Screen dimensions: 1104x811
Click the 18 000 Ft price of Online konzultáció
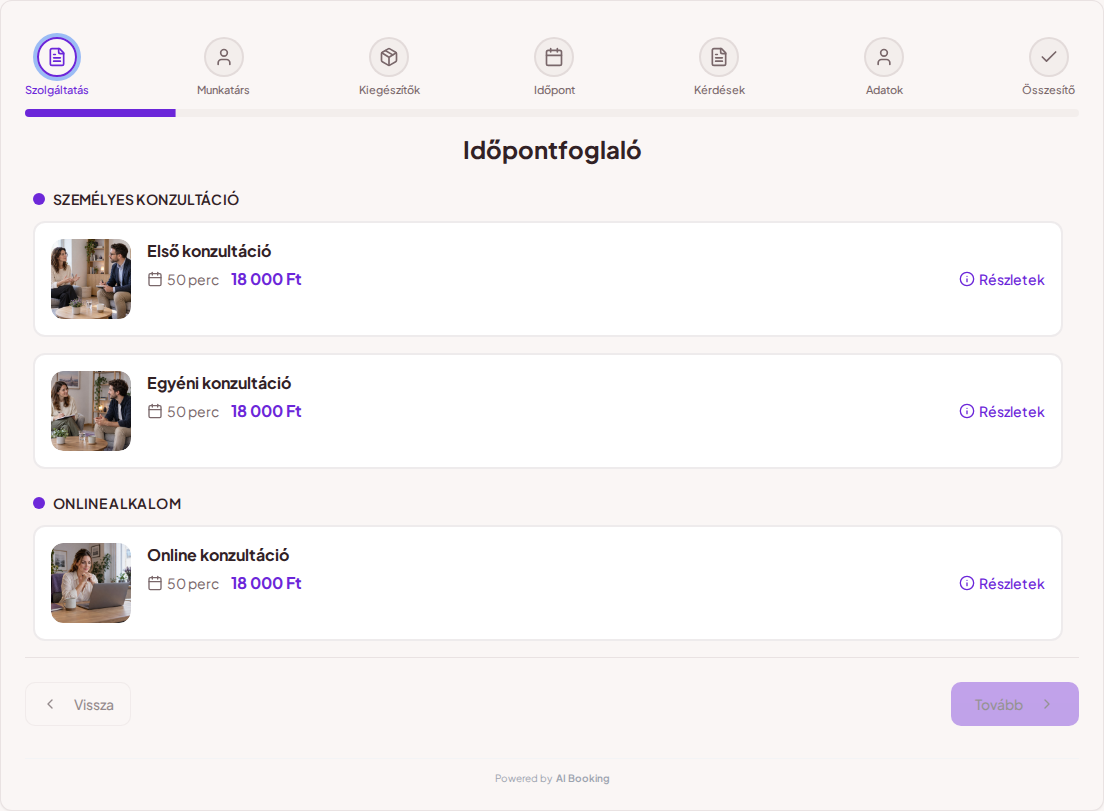click(266, 583)
